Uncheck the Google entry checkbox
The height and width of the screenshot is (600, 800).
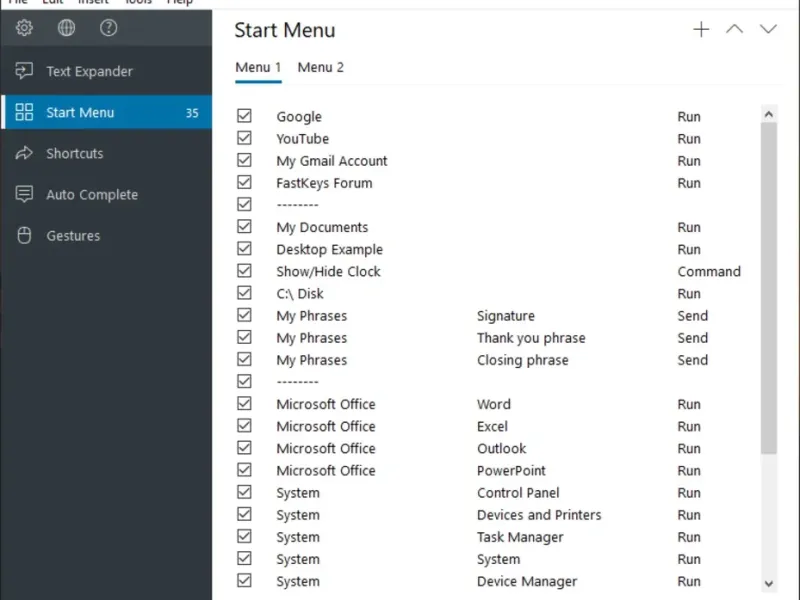tap(244, 116)
